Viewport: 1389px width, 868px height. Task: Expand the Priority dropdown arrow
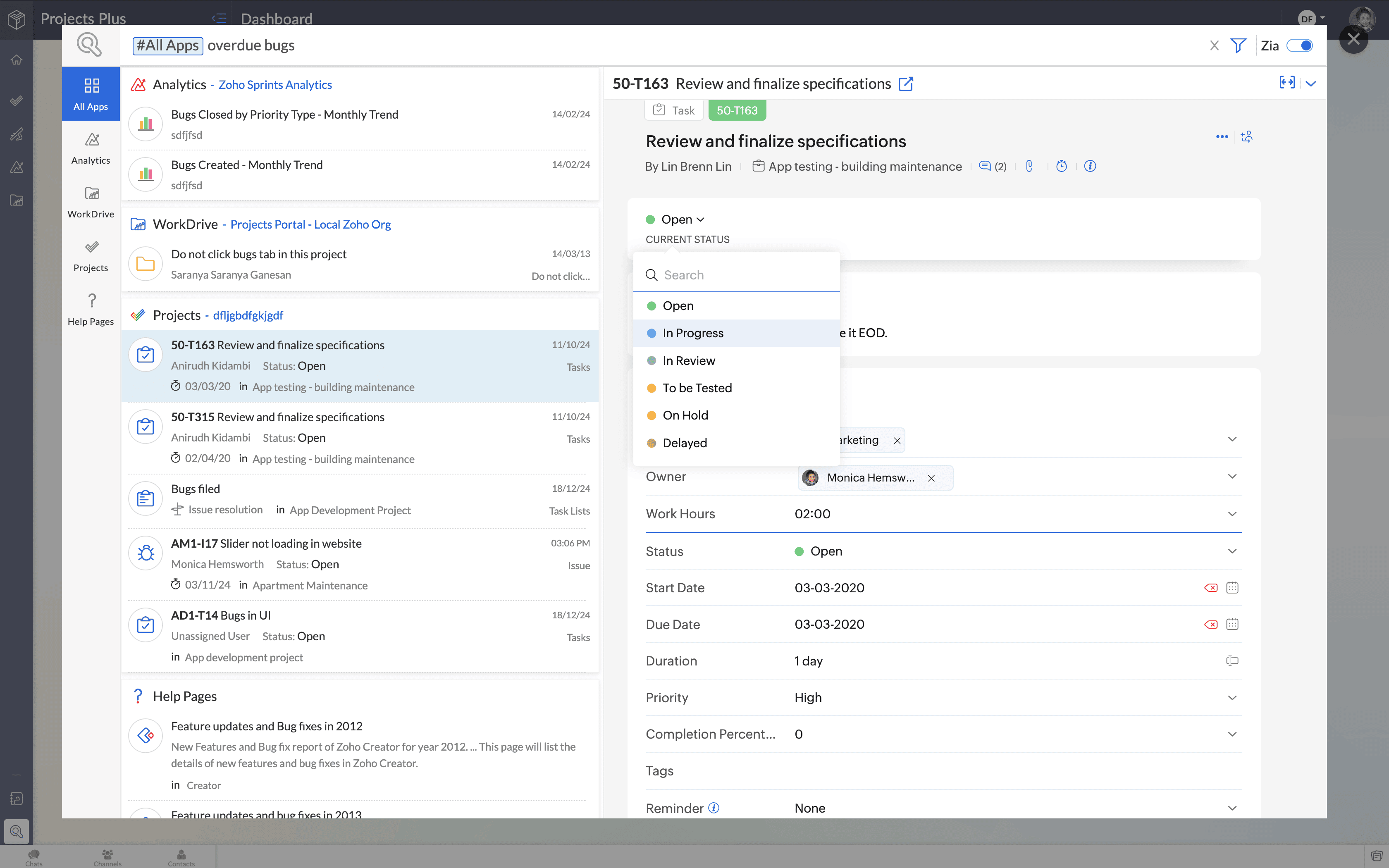[1232, 698]
